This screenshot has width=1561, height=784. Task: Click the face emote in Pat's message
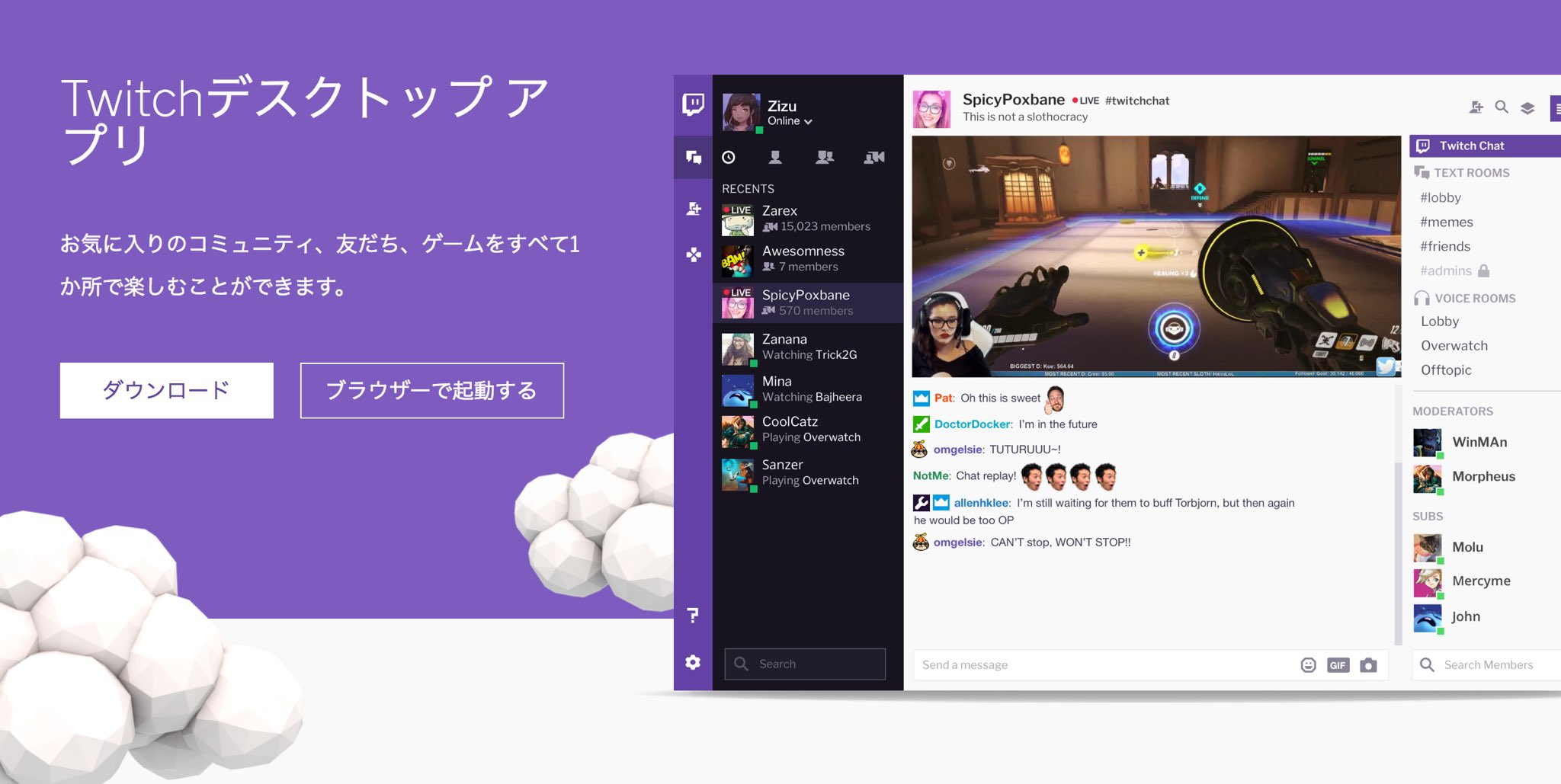point(1055,398)
